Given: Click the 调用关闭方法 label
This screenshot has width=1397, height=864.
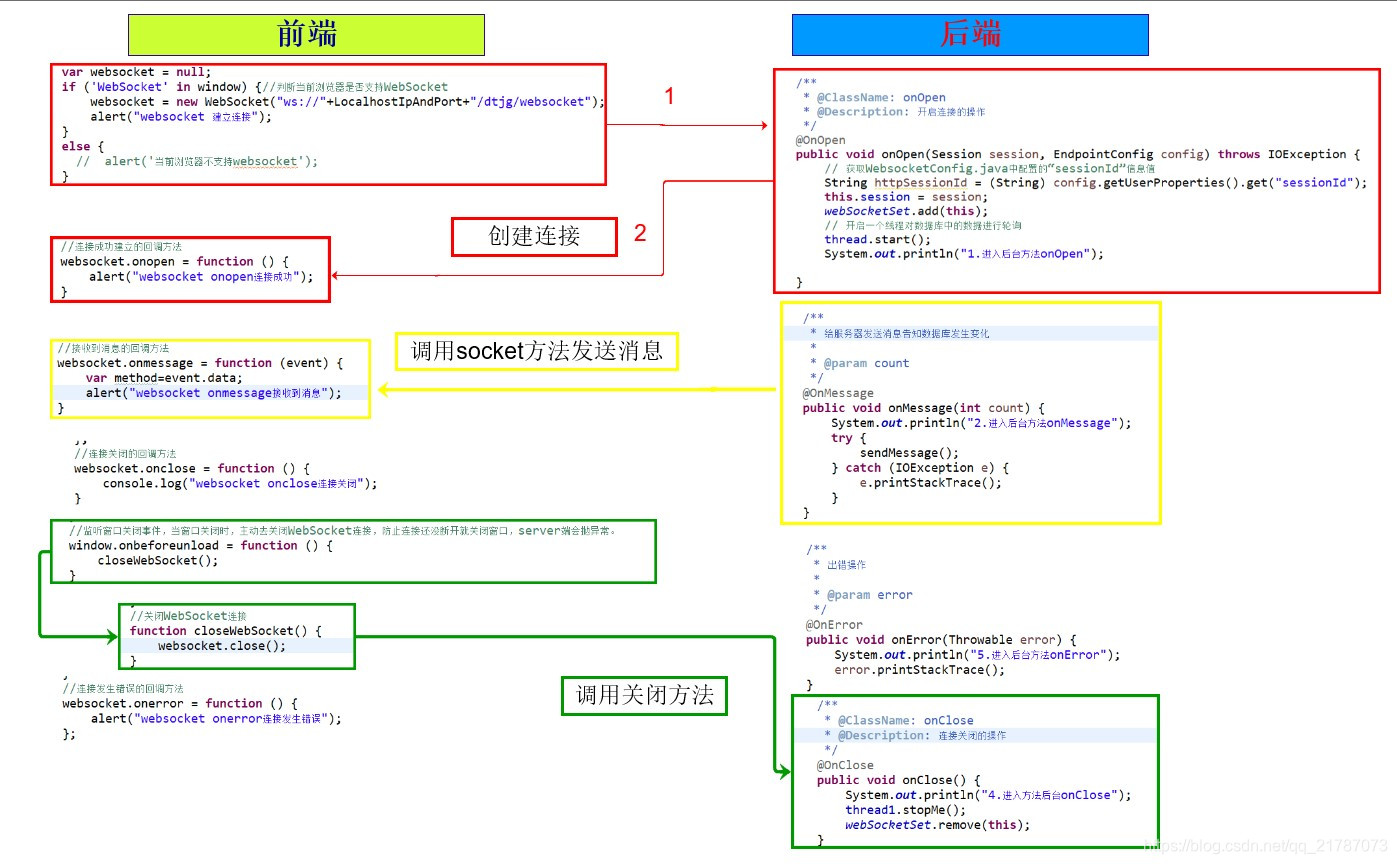Looking at the screenshot, I should [x=644, y=695].
